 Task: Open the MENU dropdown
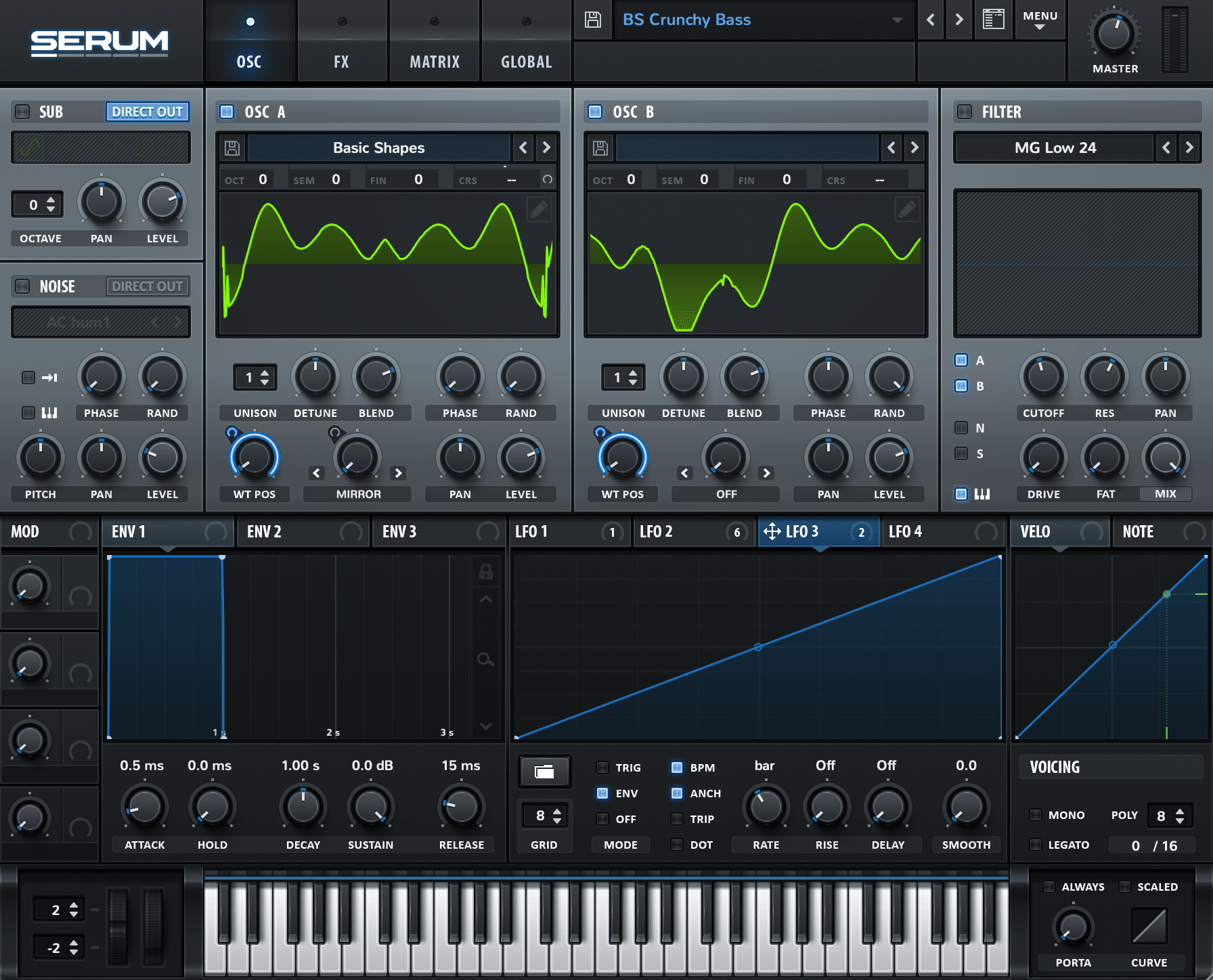click(1040, 20)
